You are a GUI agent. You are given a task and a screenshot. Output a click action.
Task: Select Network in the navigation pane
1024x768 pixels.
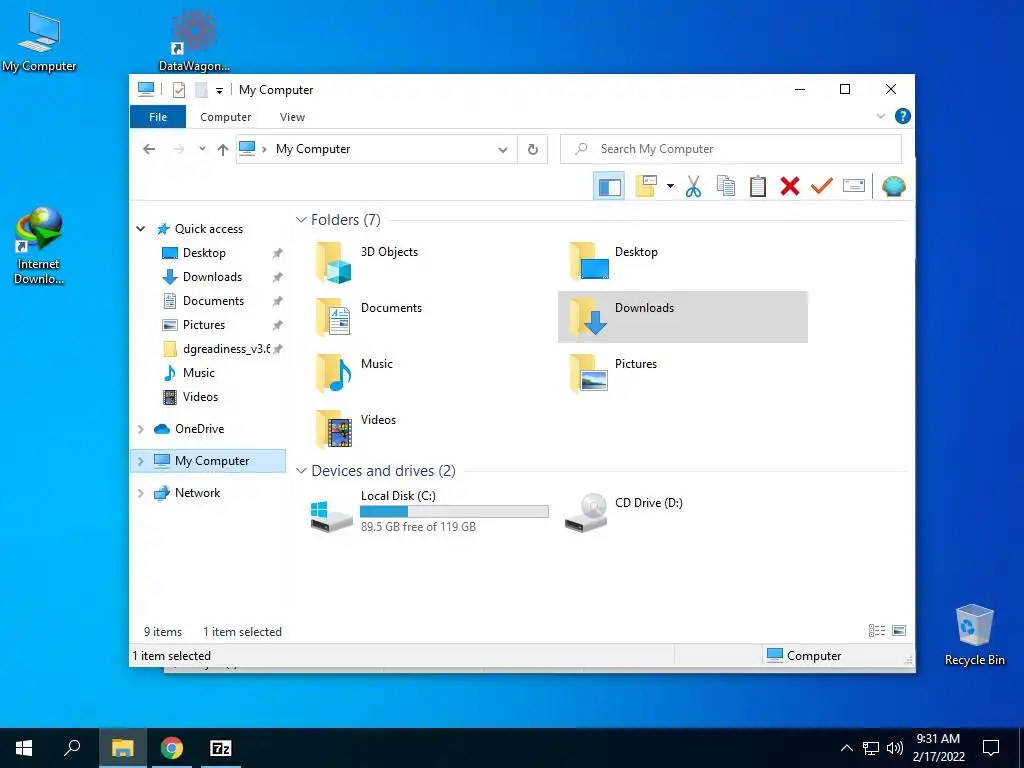pos(197,493)
